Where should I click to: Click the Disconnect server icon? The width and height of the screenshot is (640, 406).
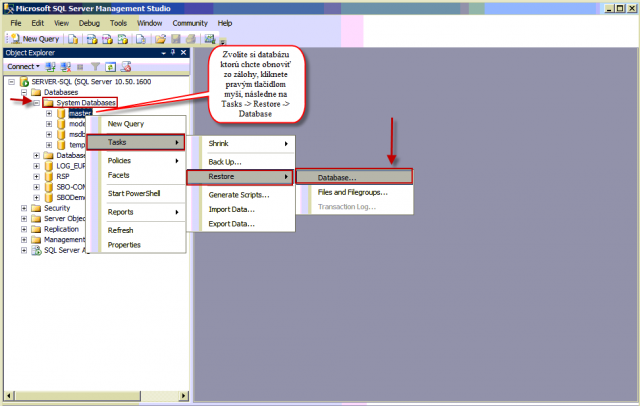pyautogui.click(x=65, y=67)
